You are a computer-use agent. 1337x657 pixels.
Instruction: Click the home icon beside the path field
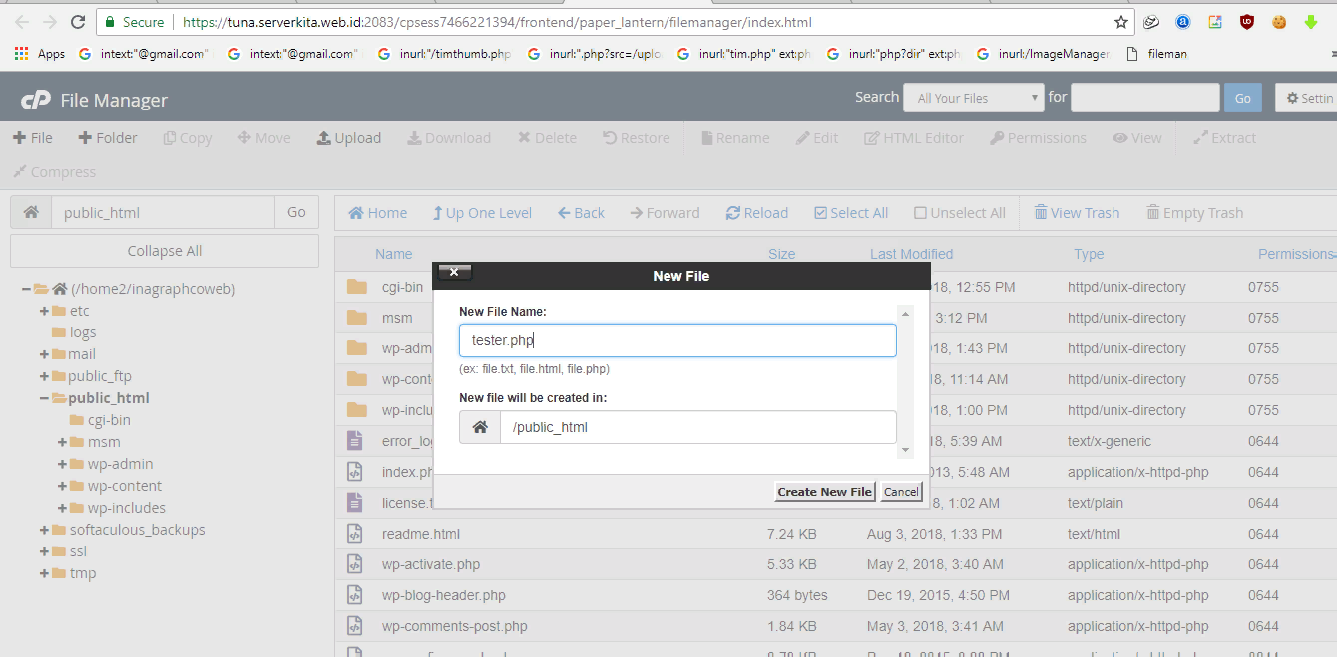click(x=31, y=212)
